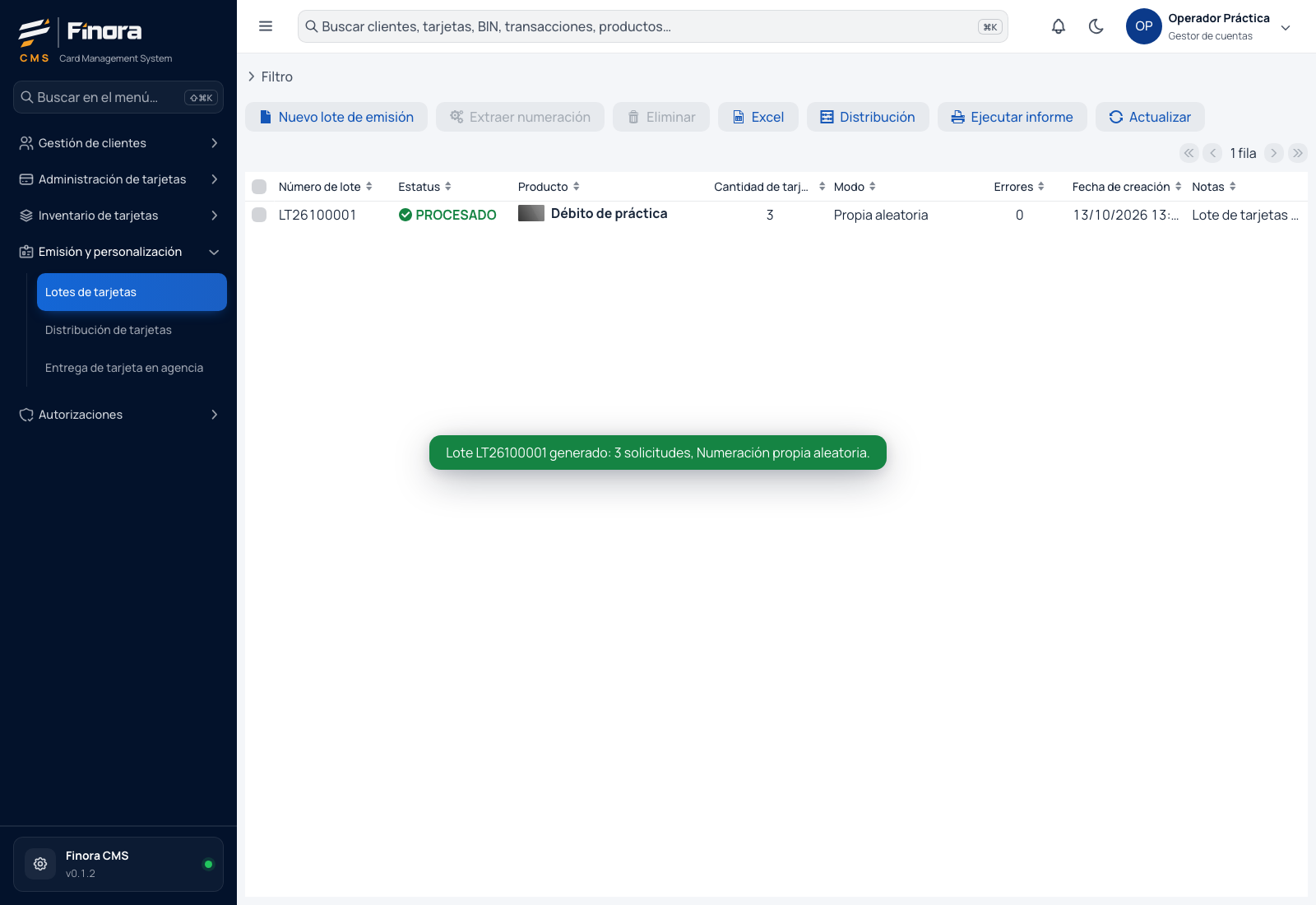Go to the last page
The width and height of the screenshot is (1316, 905).
1298,153
